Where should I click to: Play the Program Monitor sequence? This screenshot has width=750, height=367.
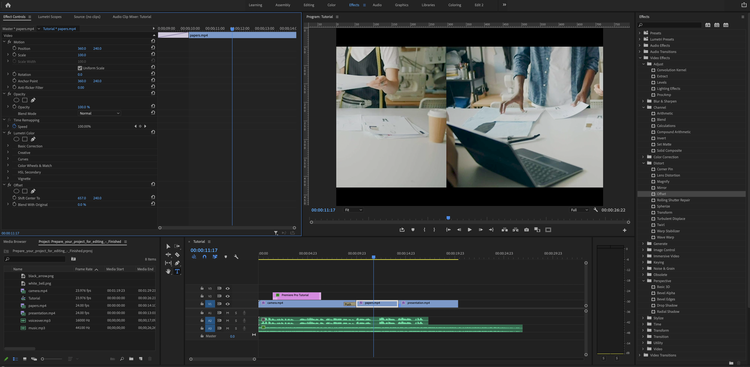click(x=469, y=230)
